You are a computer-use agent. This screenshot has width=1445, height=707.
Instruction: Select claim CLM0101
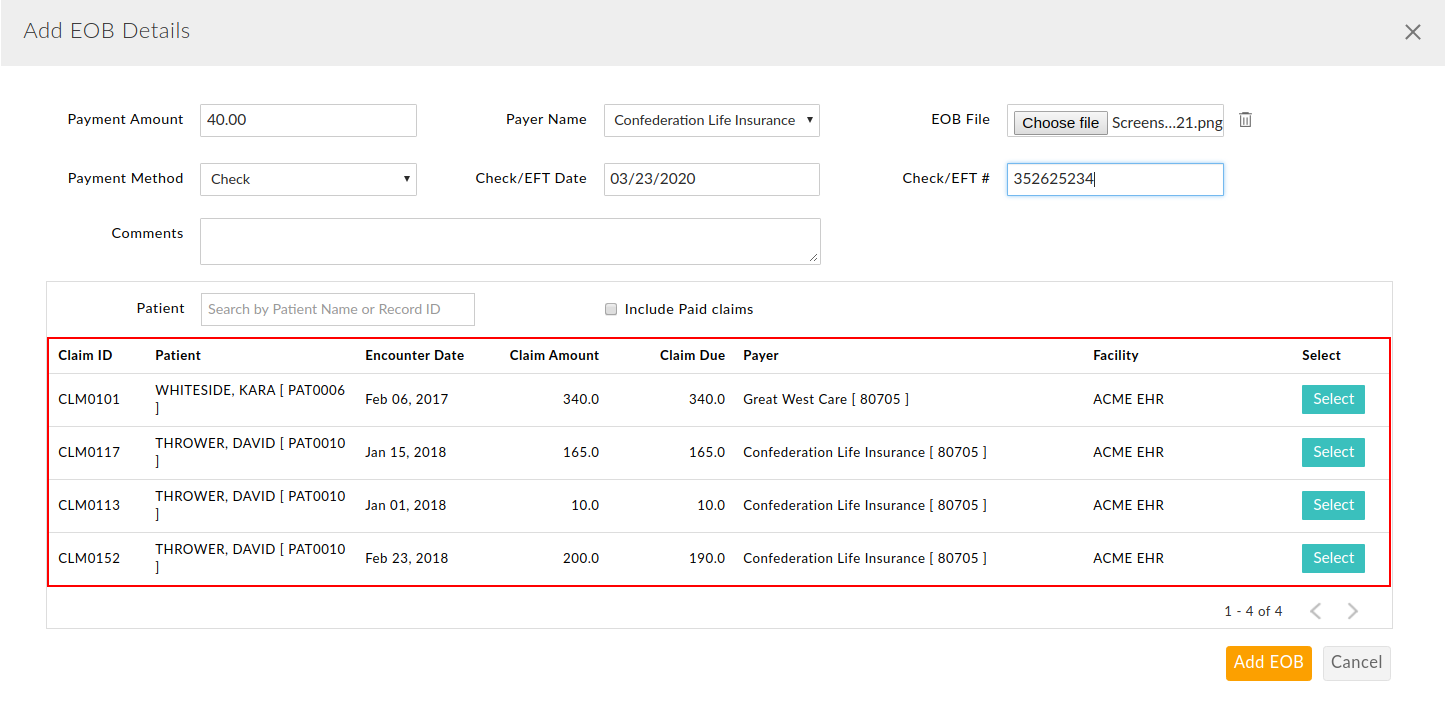coord(1333,399)
